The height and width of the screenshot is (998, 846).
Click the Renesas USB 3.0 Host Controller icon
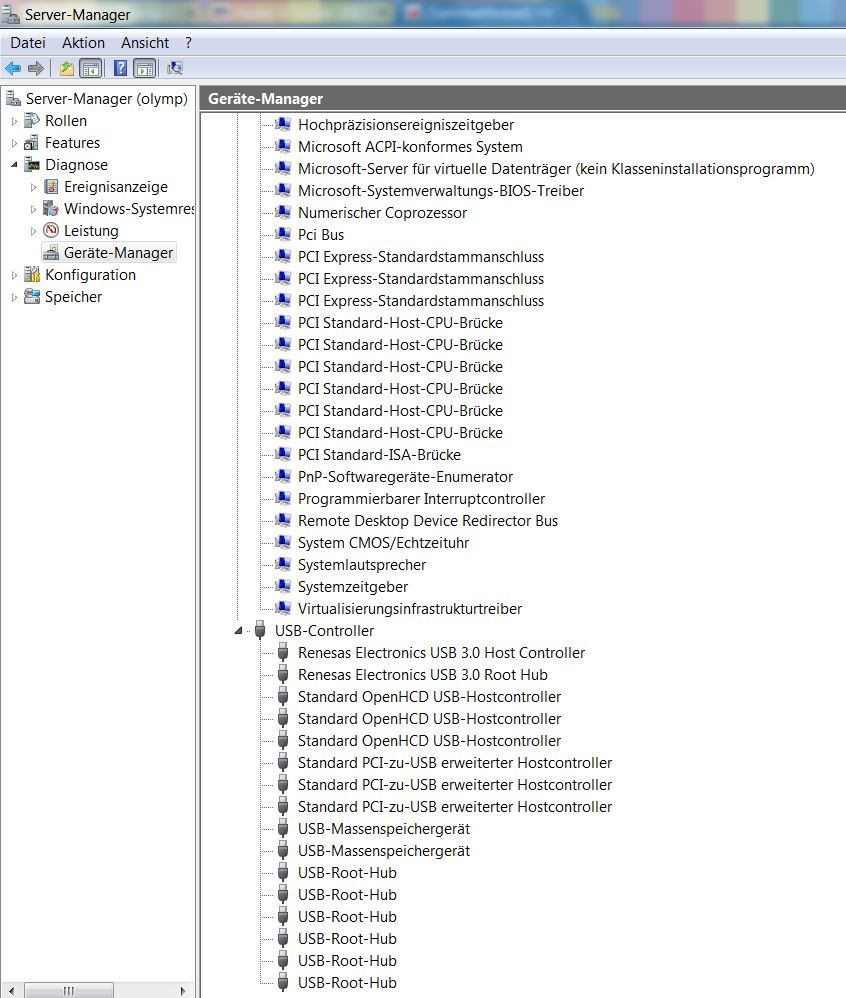click(283, 652)
